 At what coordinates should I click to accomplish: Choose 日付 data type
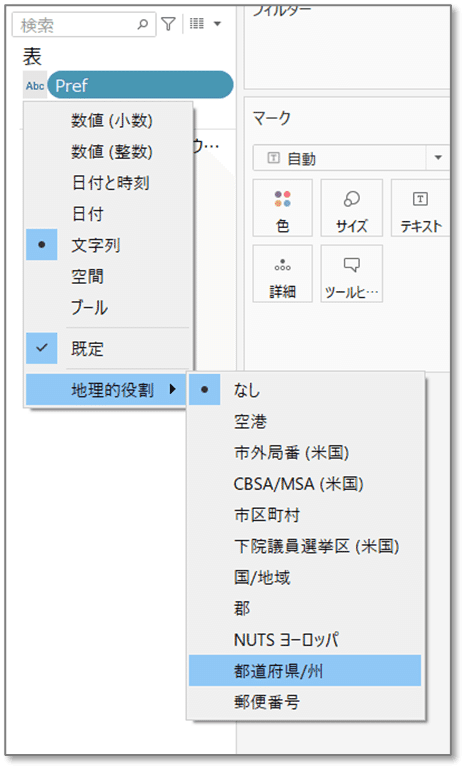click(108, 214)
